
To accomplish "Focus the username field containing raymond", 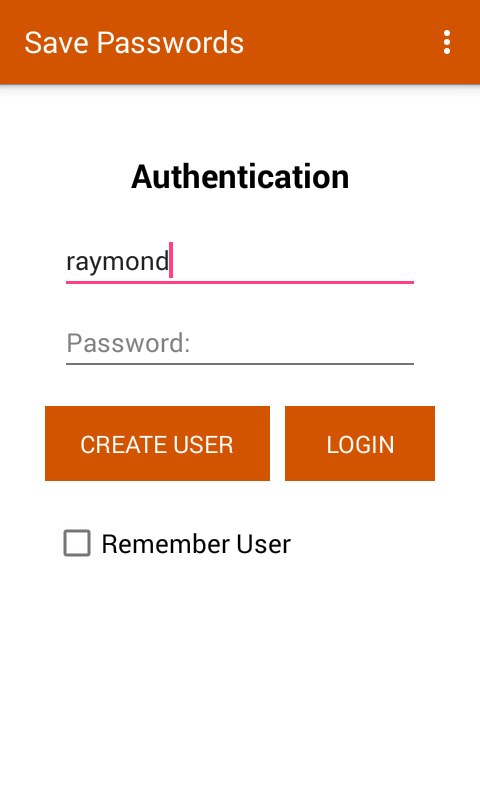I will pos(240,261).
